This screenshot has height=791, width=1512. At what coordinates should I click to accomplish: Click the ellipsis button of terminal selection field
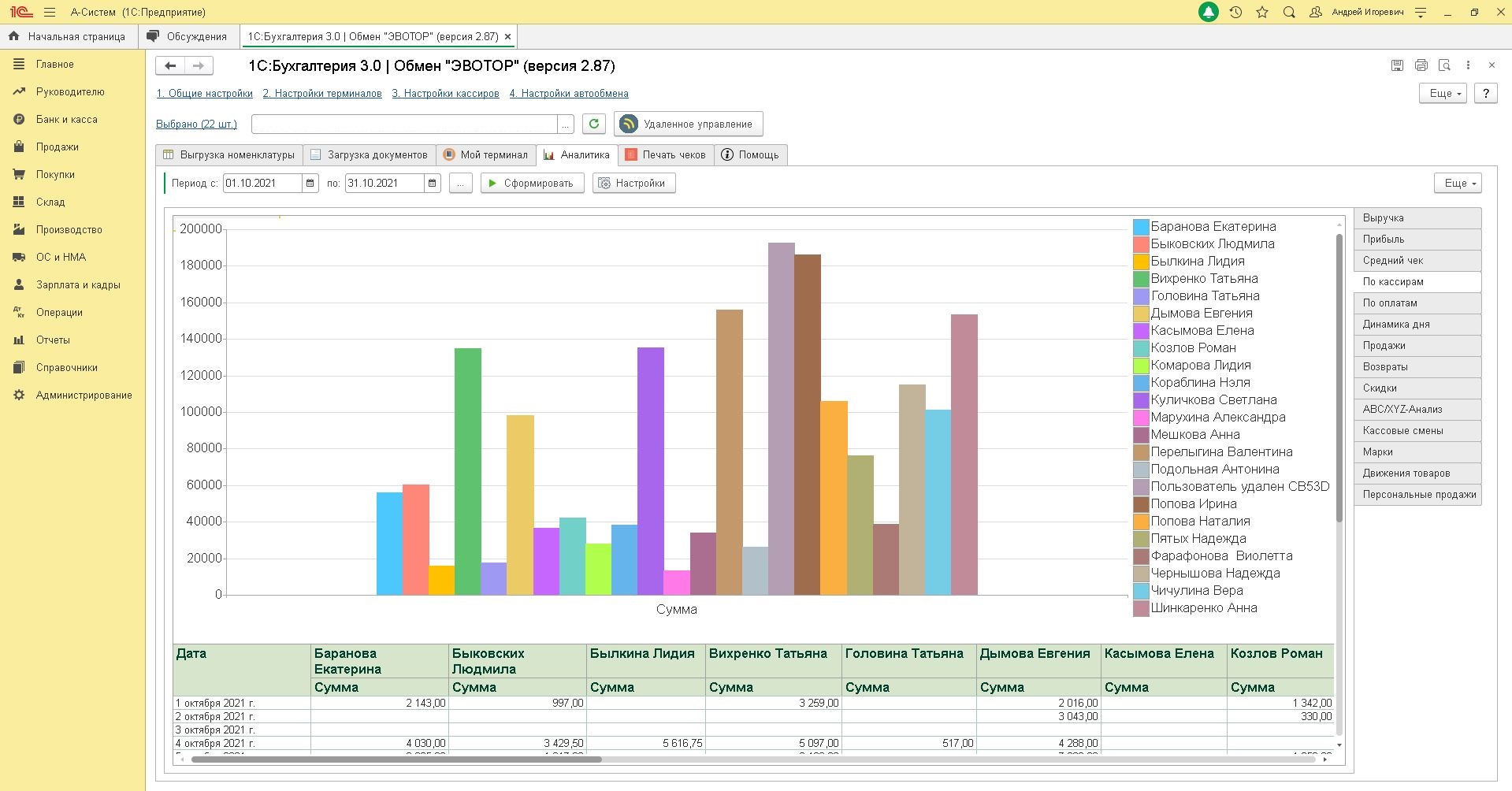tap(566, 124)
